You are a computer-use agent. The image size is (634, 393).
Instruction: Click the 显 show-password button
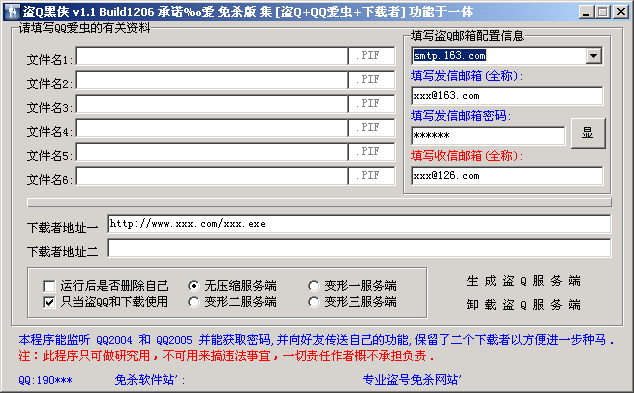coord(588,133)
